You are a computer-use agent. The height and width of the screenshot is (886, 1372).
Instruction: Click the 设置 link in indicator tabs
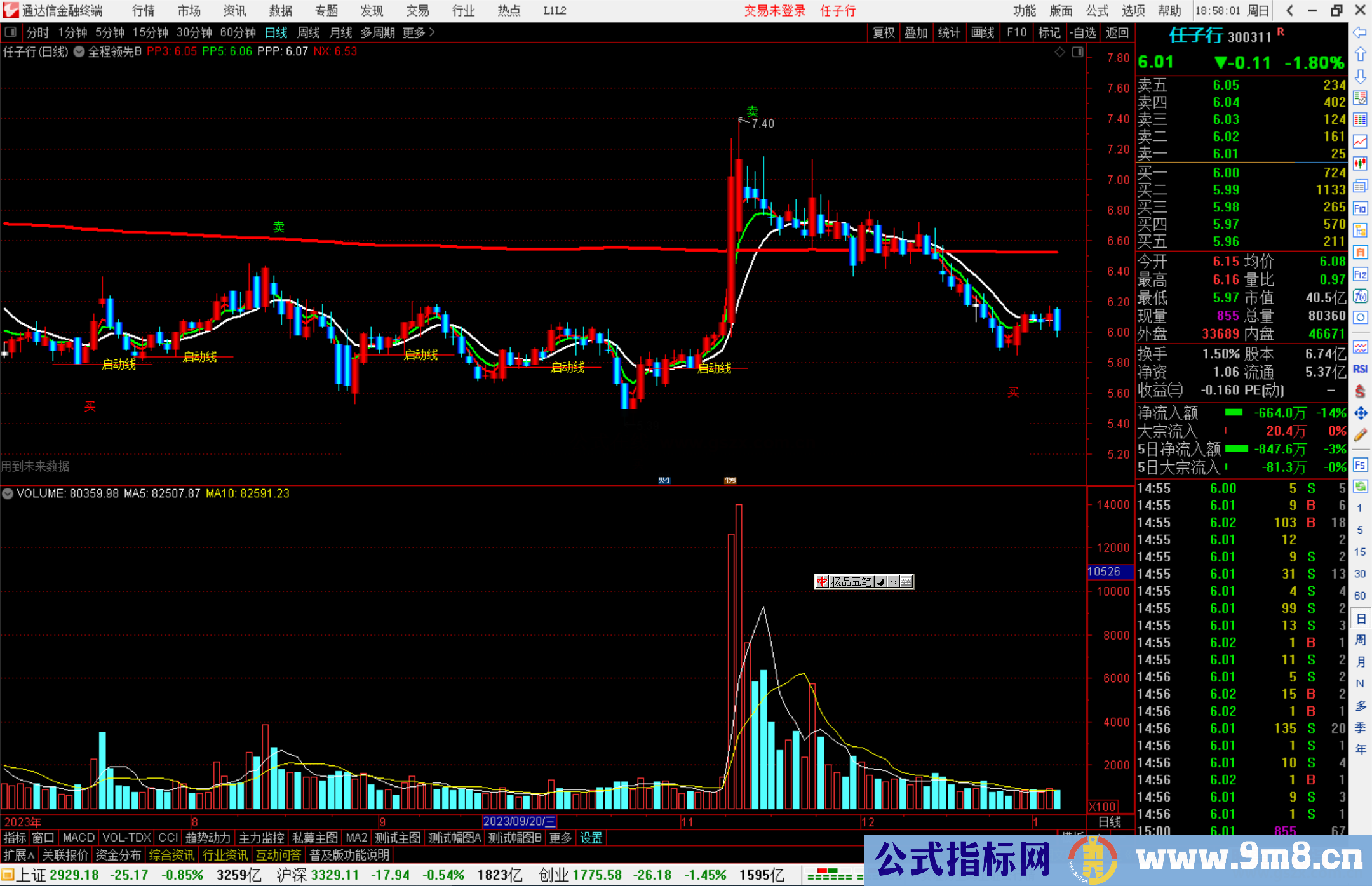tap(591, 838)
